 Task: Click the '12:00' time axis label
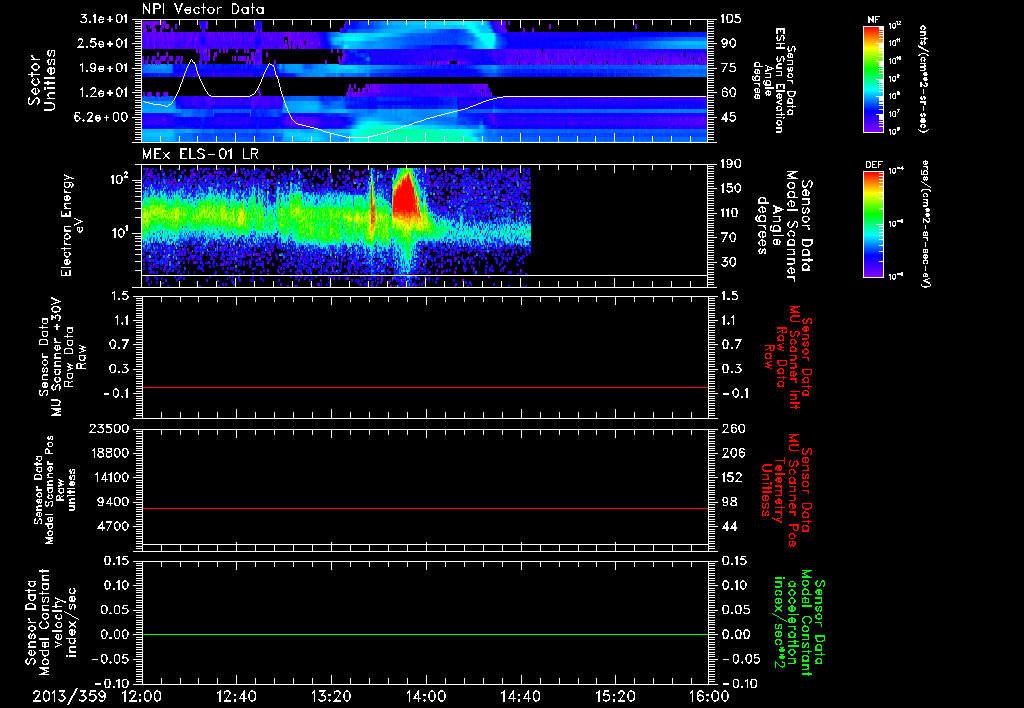(x=142, y=696)
